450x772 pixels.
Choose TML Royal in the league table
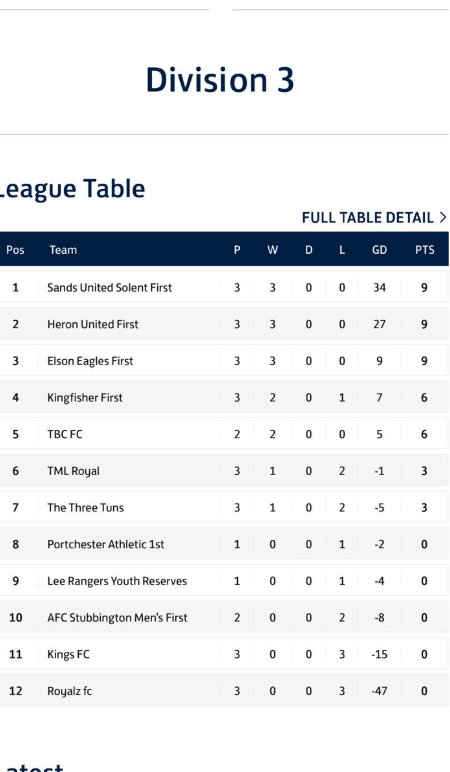tap(73, 471)
